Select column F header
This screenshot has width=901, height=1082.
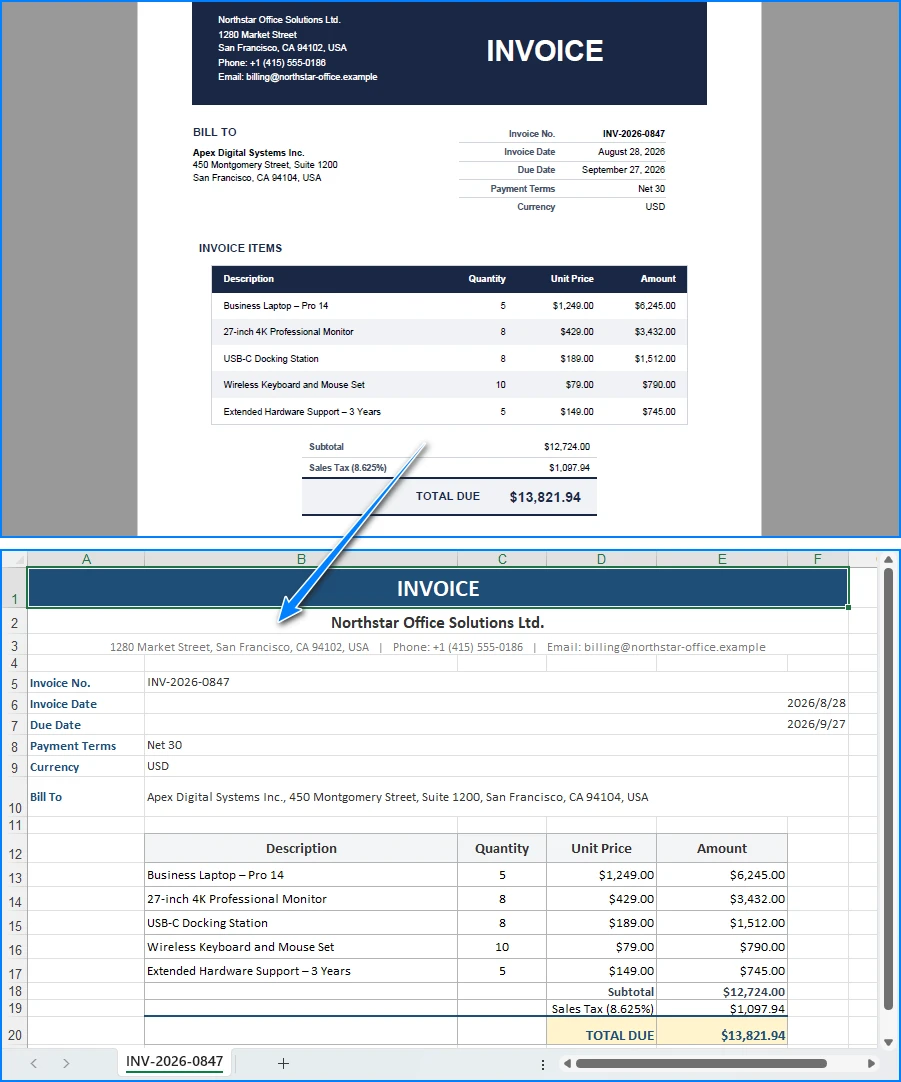pos(818,559)
